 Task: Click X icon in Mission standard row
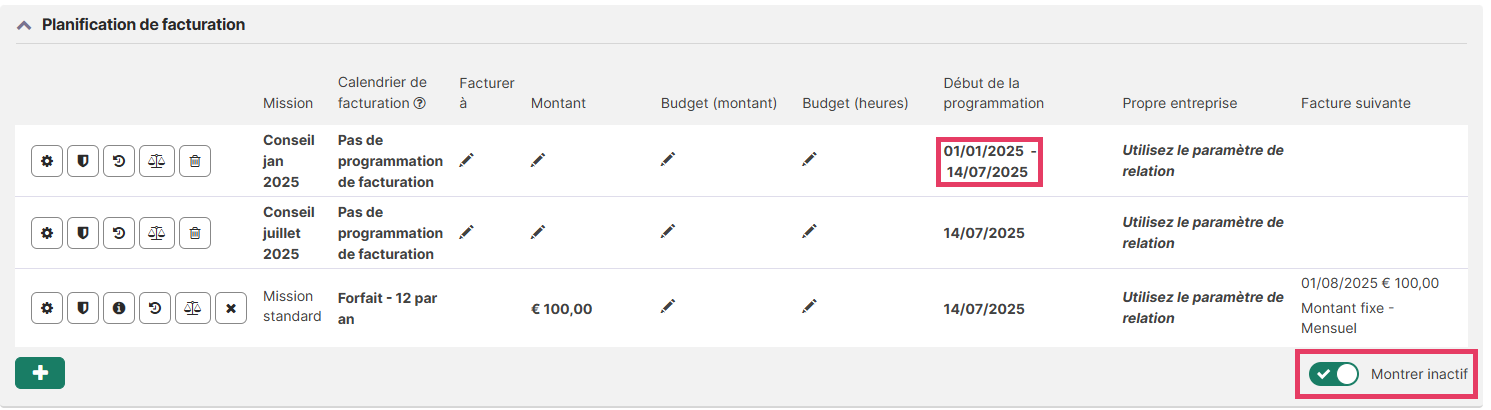click(x=231, y=309)
